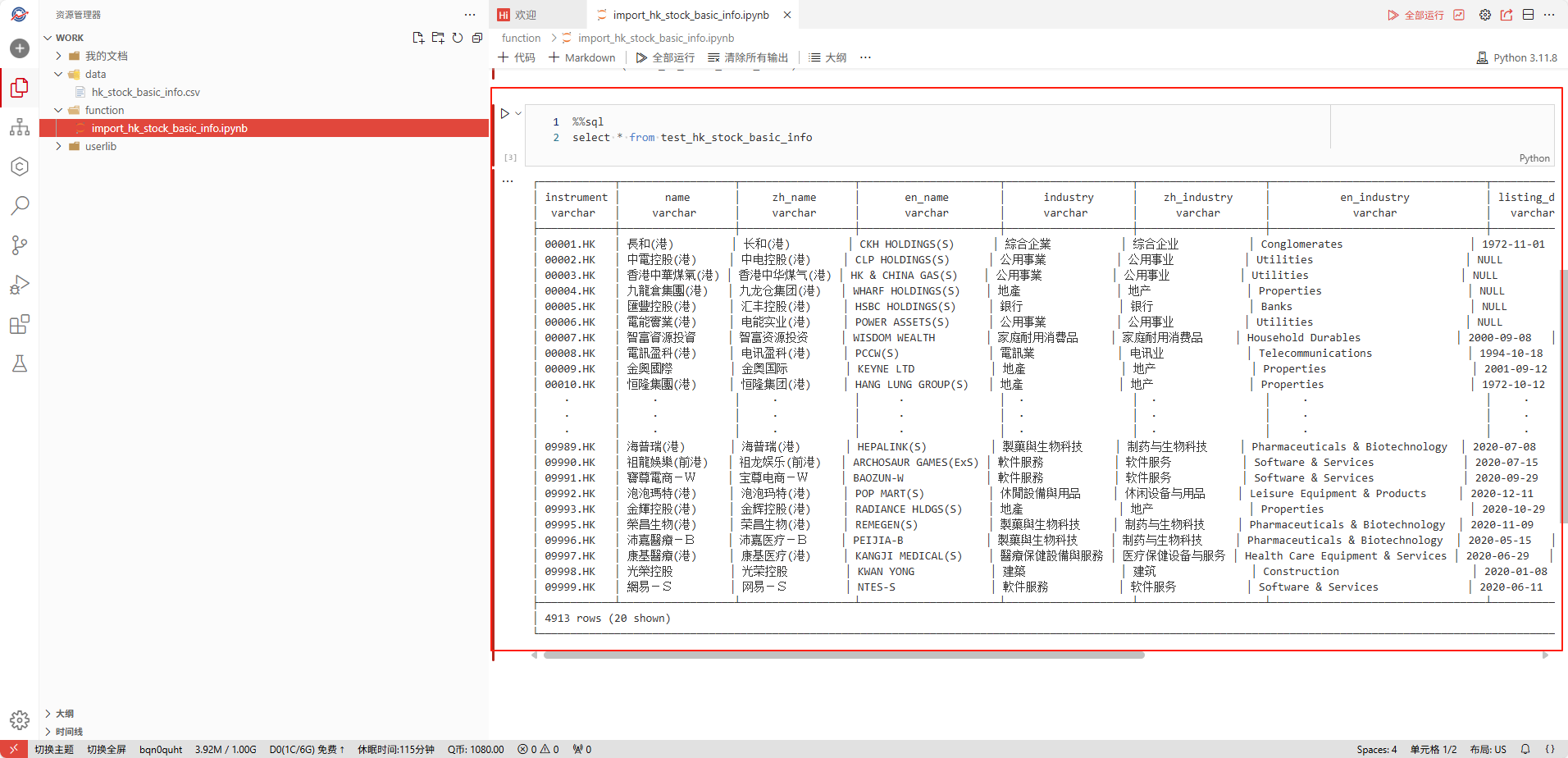Viewport: 1568px width, 758px height.
Task: Click the New File icon in the WORK header
Action: [418, 38]
